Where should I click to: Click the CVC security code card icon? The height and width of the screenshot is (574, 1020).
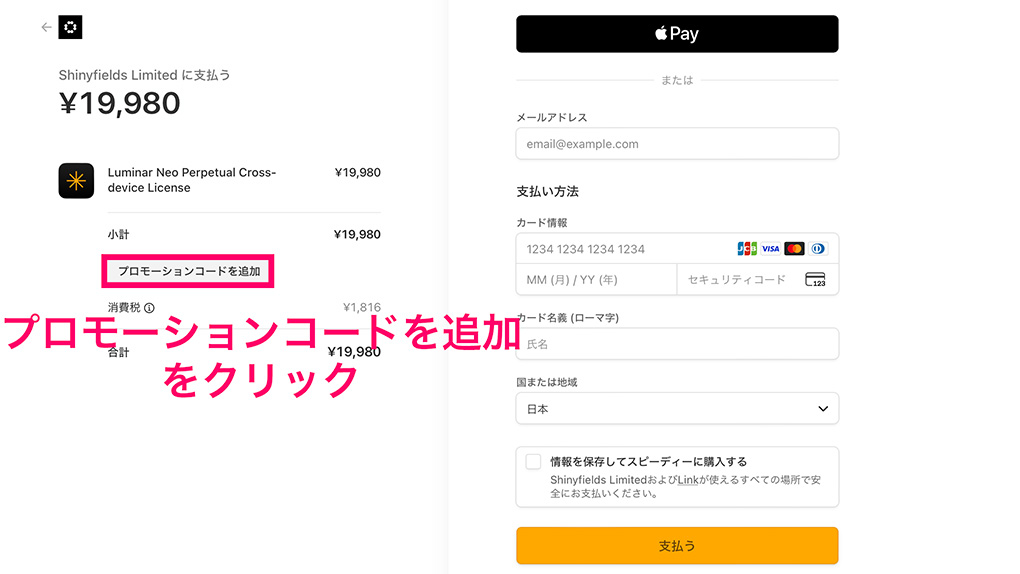(x=815, y=280)
